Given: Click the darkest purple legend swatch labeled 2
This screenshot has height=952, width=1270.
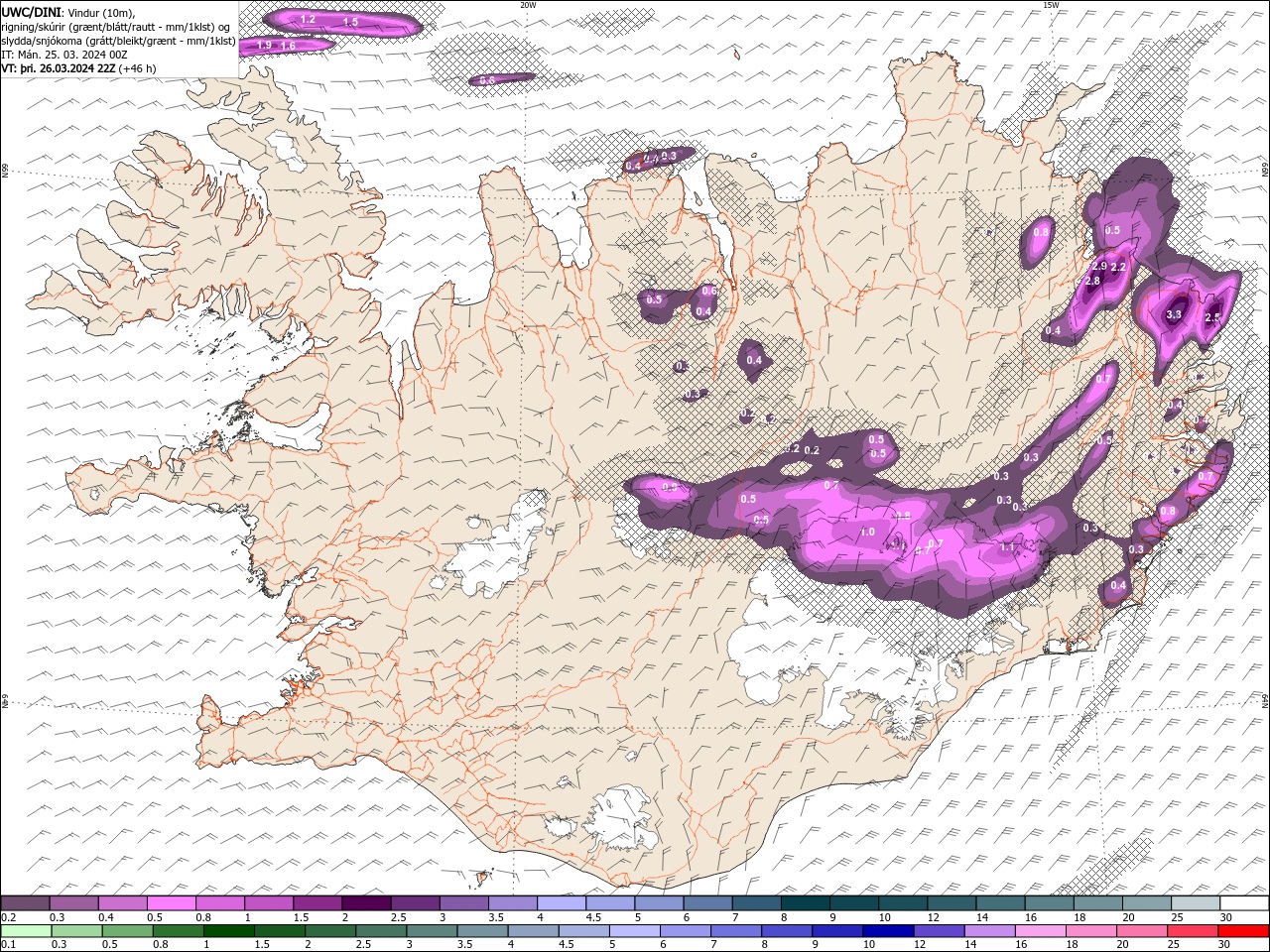Looking at the screenshot, I should (365, 903).
